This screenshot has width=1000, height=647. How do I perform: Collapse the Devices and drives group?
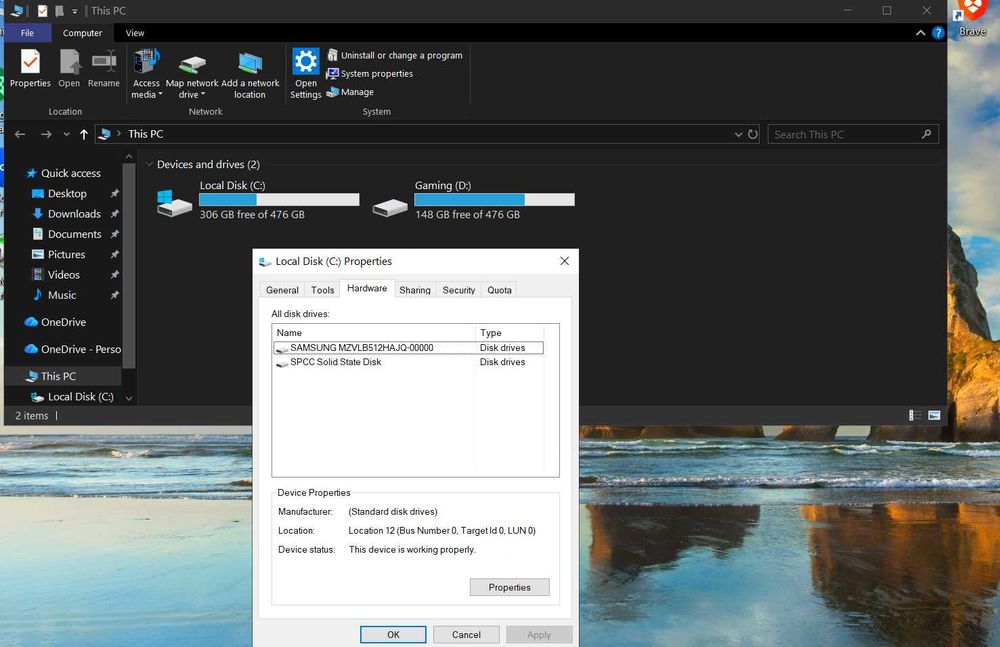[x=149, y=164]
